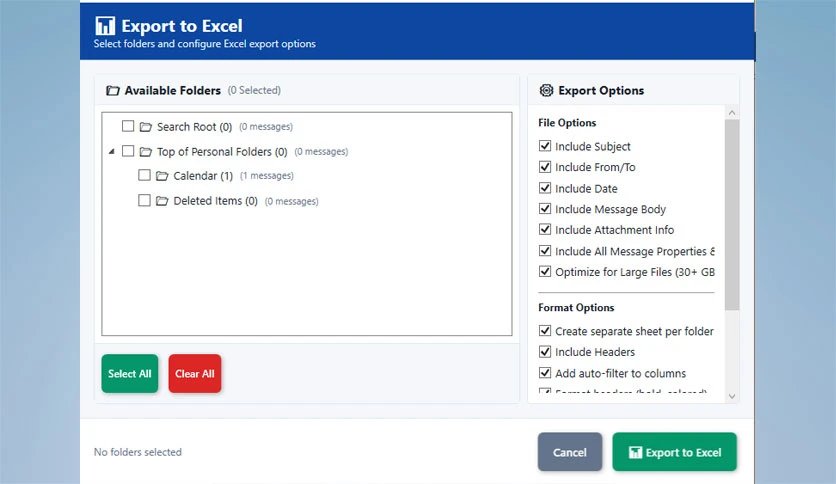Click the 'Format Options' section heading
This screenshot has width=836, height=484.
[576, 308]
